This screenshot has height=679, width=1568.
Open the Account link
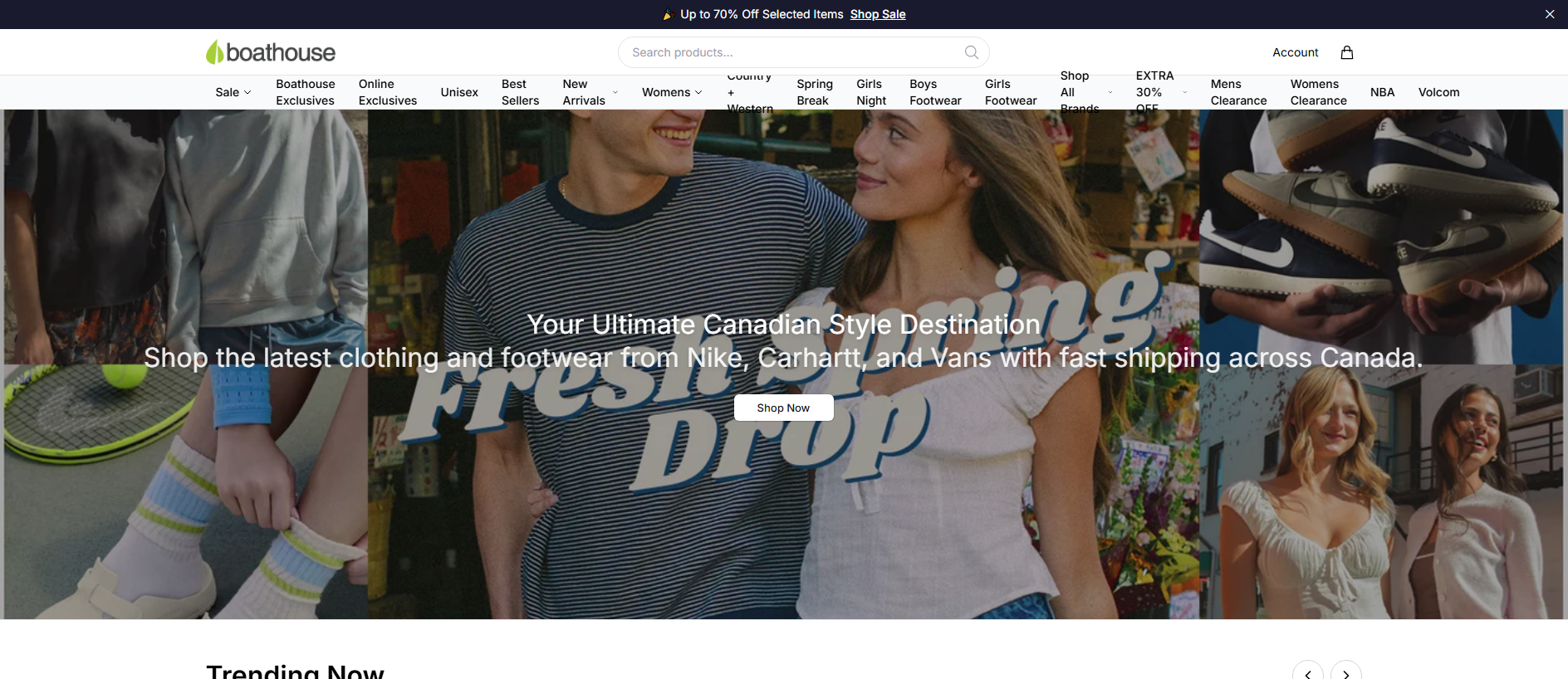[x=1295, y=52]
